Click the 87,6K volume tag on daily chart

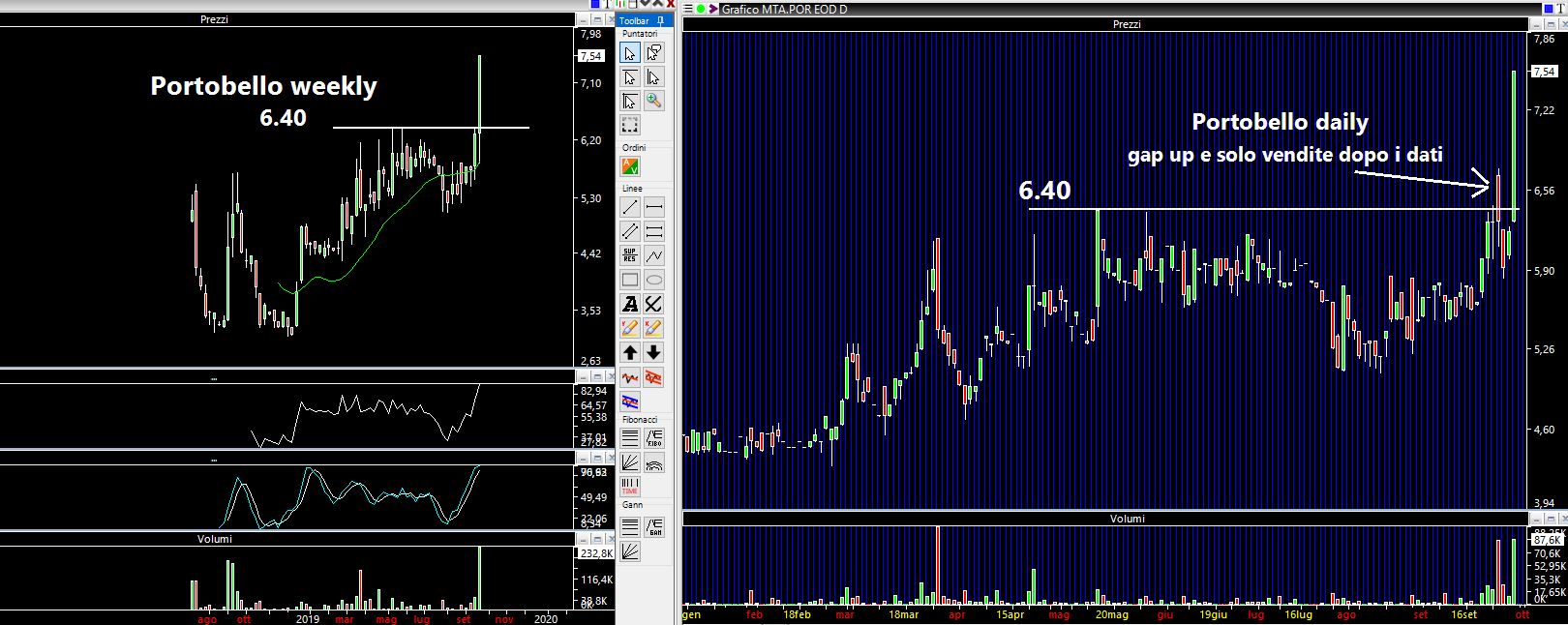point(1547,541)
